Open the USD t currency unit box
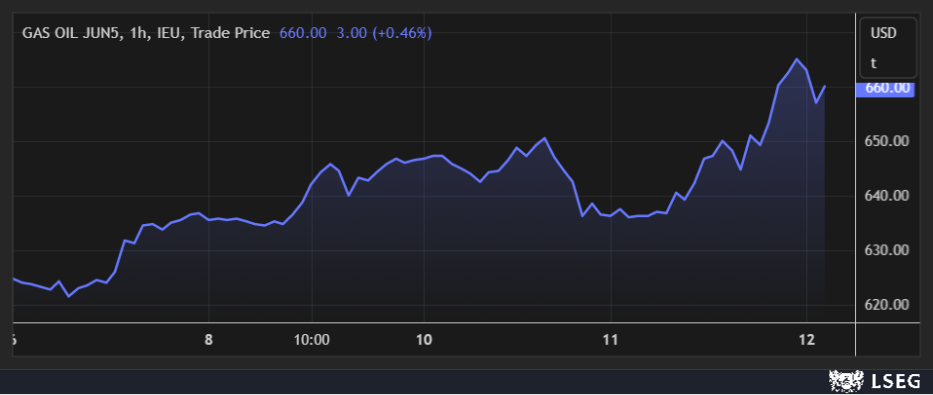This screenshot has width=933, height=395. pos(888,48)
